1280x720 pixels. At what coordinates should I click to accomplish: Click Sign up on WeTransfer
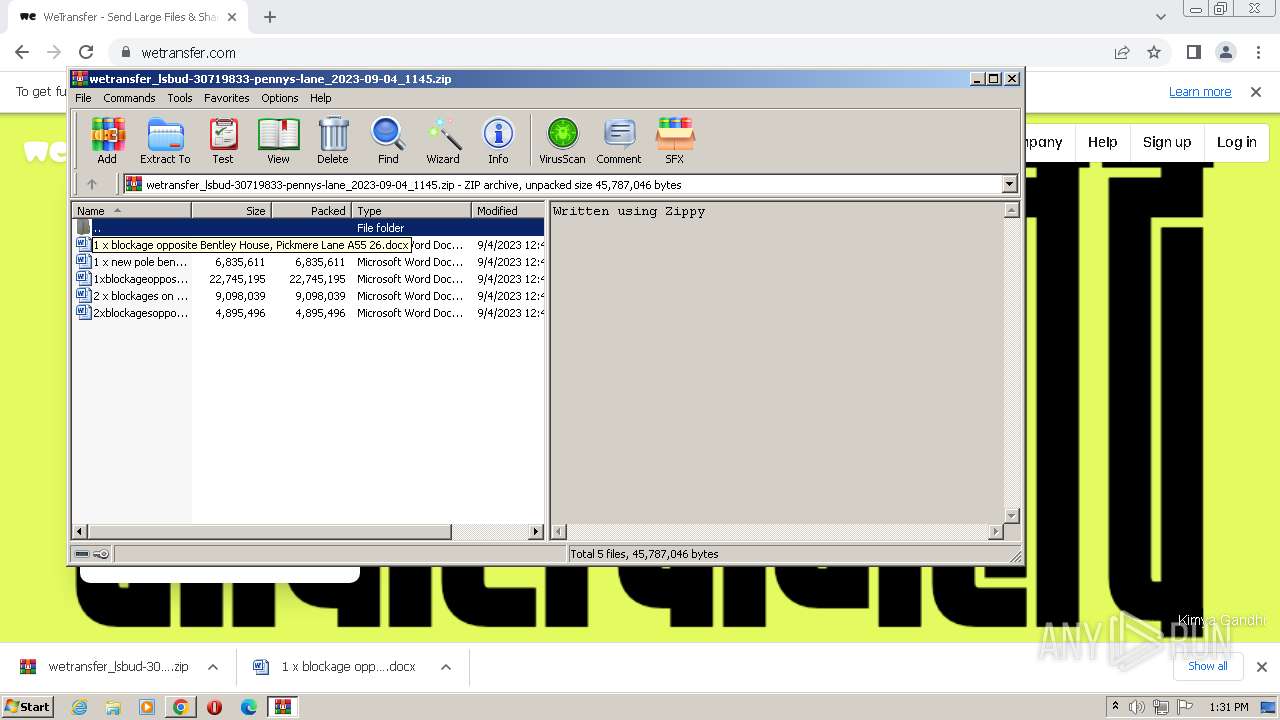1167,142
